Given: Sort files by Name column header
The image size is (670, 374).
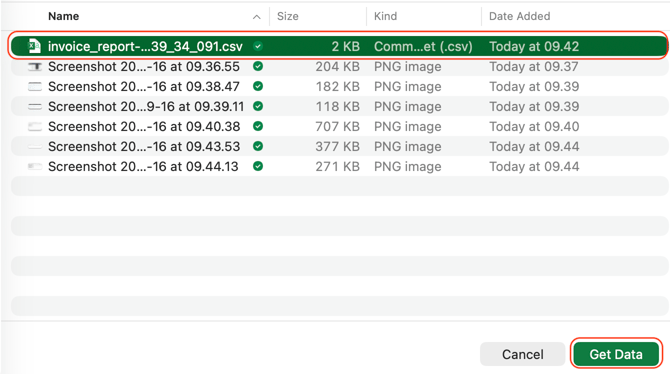Looking at the screenshot, I should 64,16.
